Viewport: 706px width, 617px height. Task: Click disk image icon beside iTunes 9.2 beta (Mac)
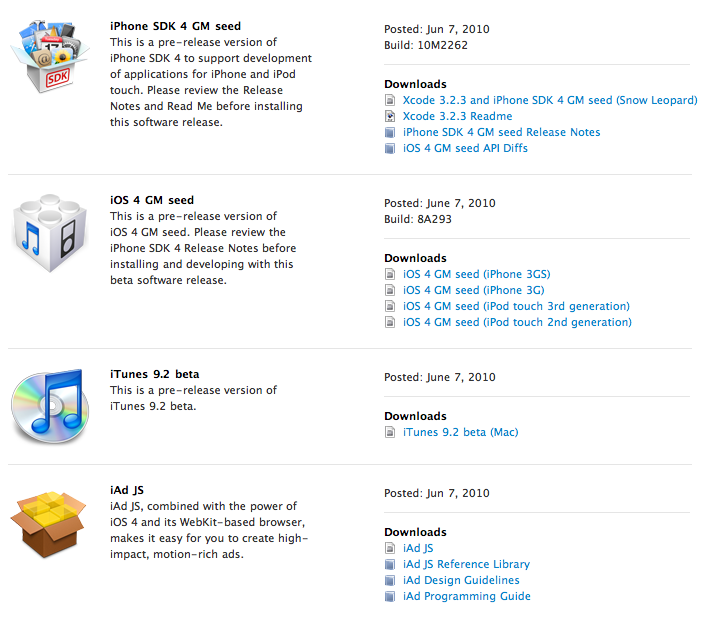coord(390,432)
